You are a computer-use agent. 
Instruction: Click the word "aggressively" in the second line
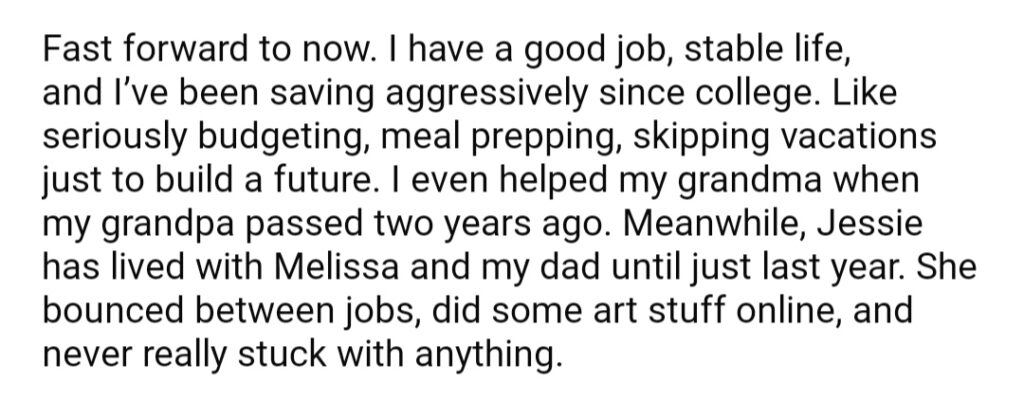coord(487,95)
